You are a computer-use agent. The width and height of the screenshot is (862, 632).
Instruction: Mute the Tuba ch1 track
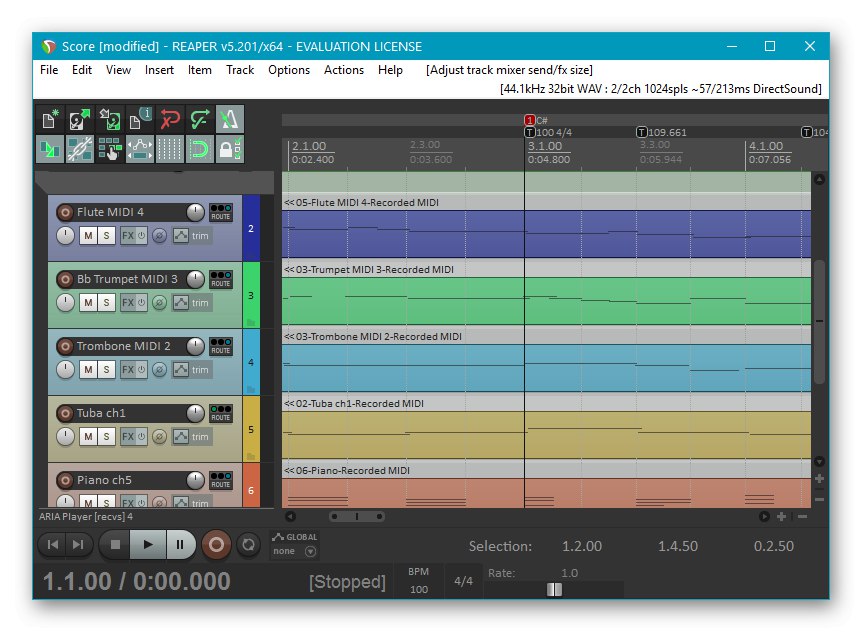pos(88,437)
